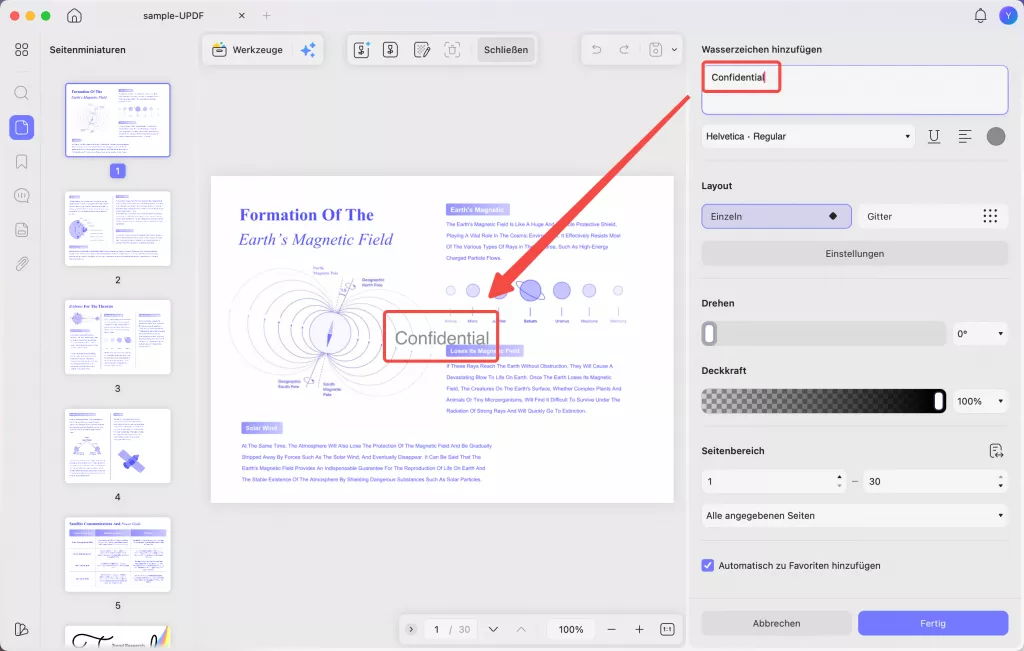This screenshot has width=1024, height=651.
Task: Click the Drehen rotation slider
Action: 824,334
